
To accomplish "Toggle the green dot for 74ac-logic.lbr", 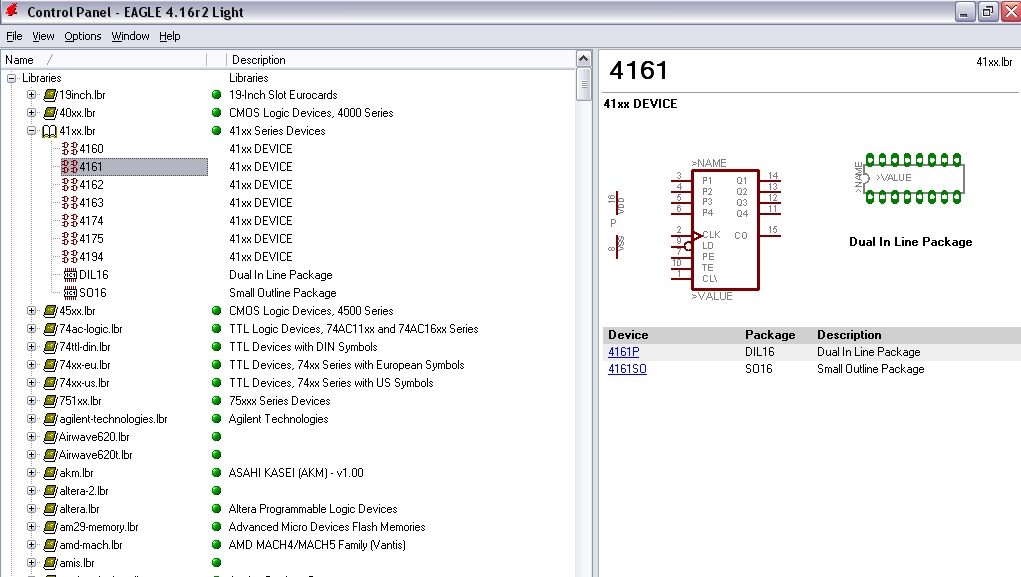I will click(x=217, y=329).
